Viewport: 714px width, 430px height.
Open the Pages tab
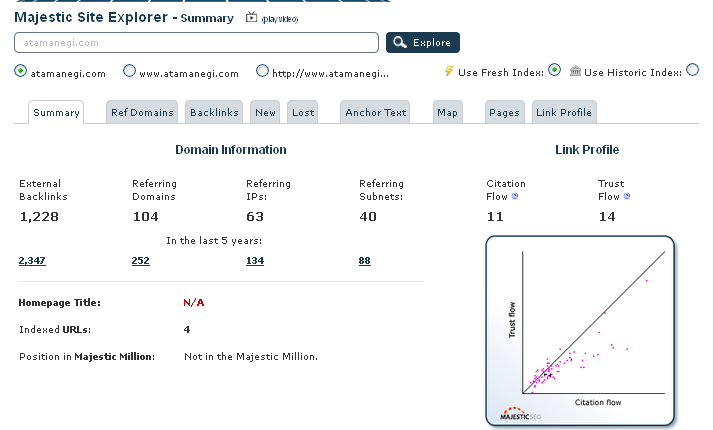pos(505,112)
